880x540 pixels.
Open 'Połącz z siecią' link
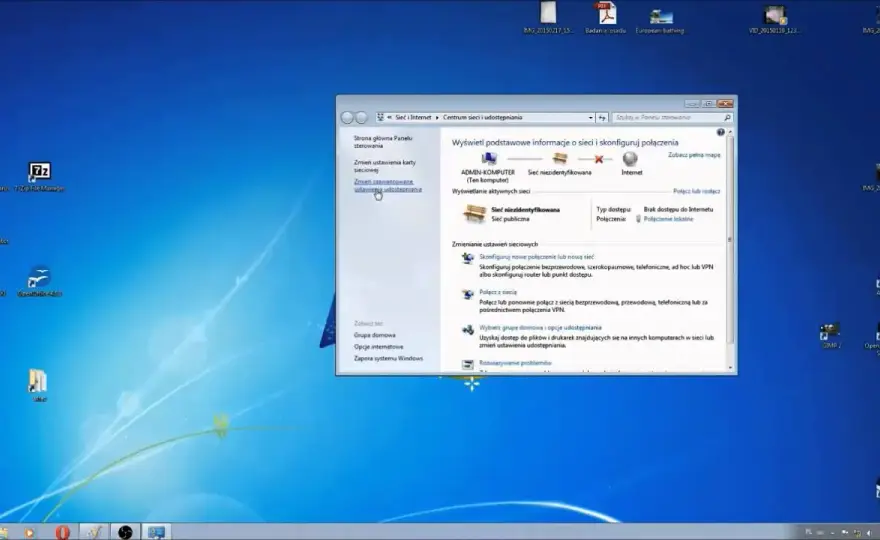click(498, 292)
